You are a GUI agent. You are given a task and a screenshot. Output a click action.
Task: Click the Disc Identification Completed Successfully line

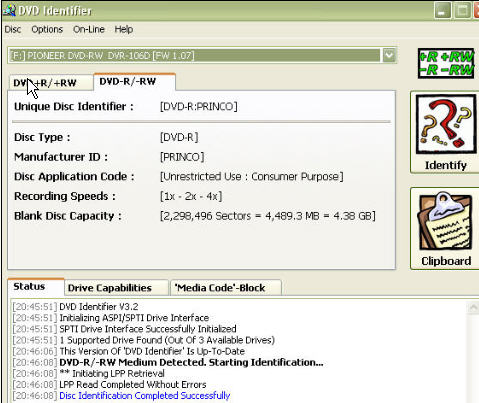[x=145, y=396]
